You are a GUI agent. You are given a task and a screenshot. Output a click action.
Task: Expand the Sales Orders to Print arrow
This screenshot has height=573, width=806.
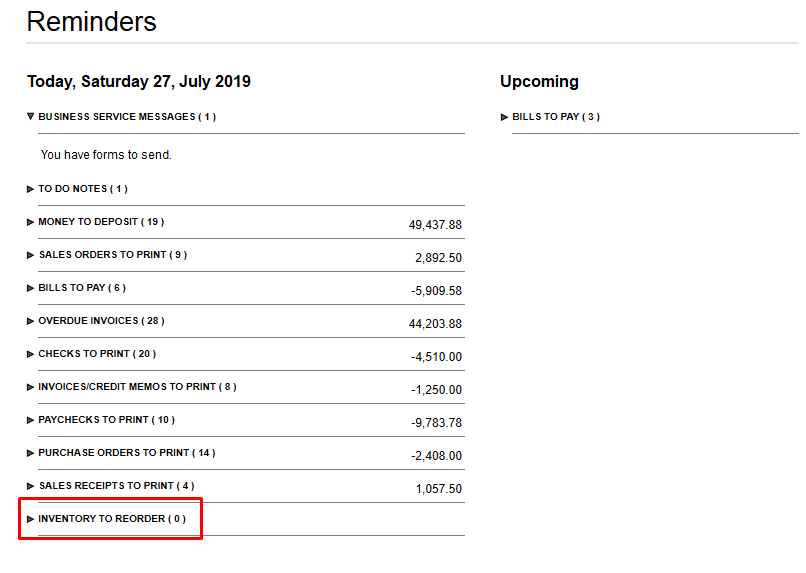point(31,255)
